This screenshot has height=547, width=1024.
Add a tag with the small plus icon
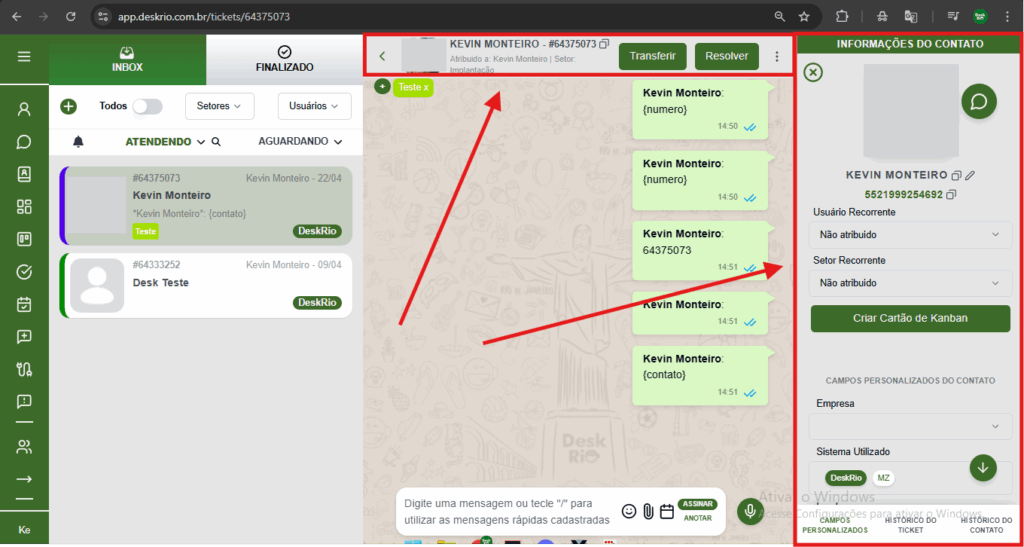[x=383, y=86]
